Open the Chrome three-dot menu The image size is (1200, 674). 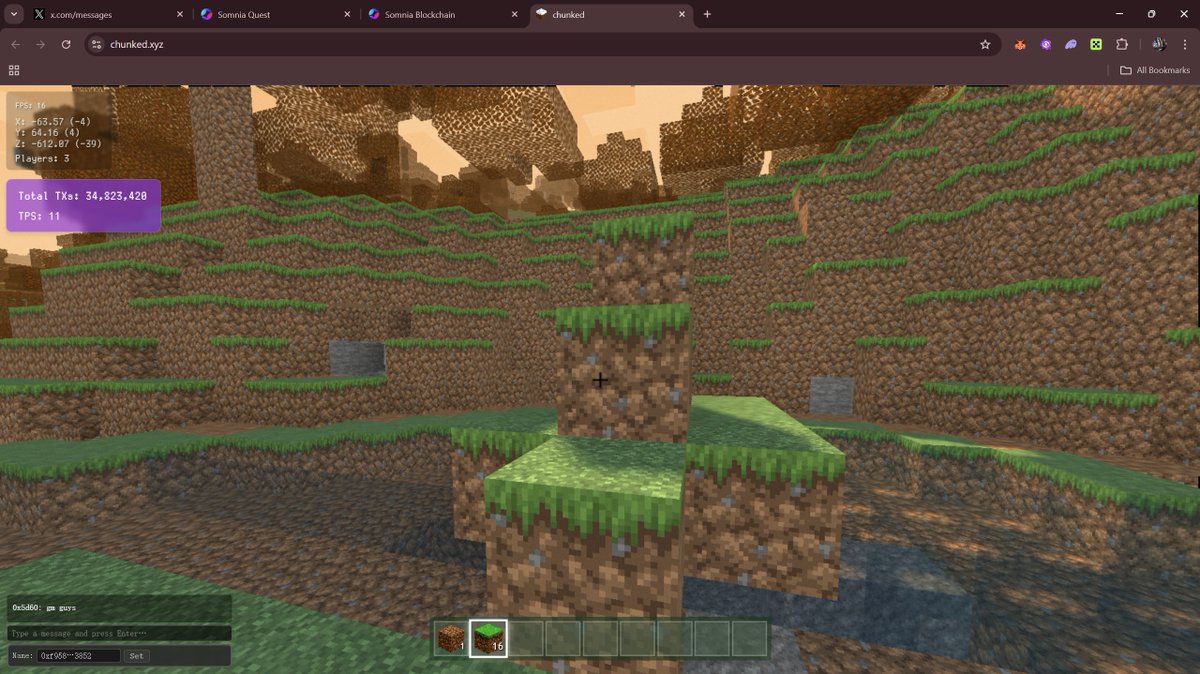1183,44
